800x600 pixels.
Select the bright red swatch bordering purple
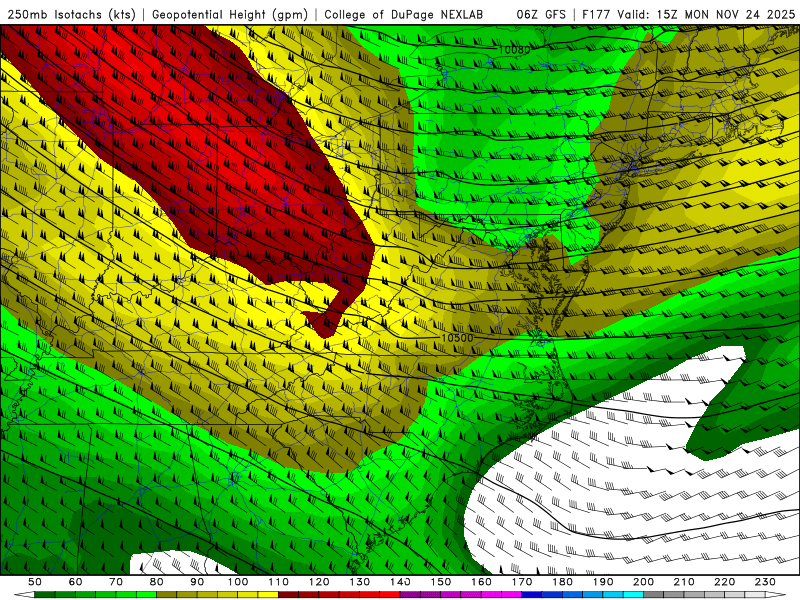[390, 594]
